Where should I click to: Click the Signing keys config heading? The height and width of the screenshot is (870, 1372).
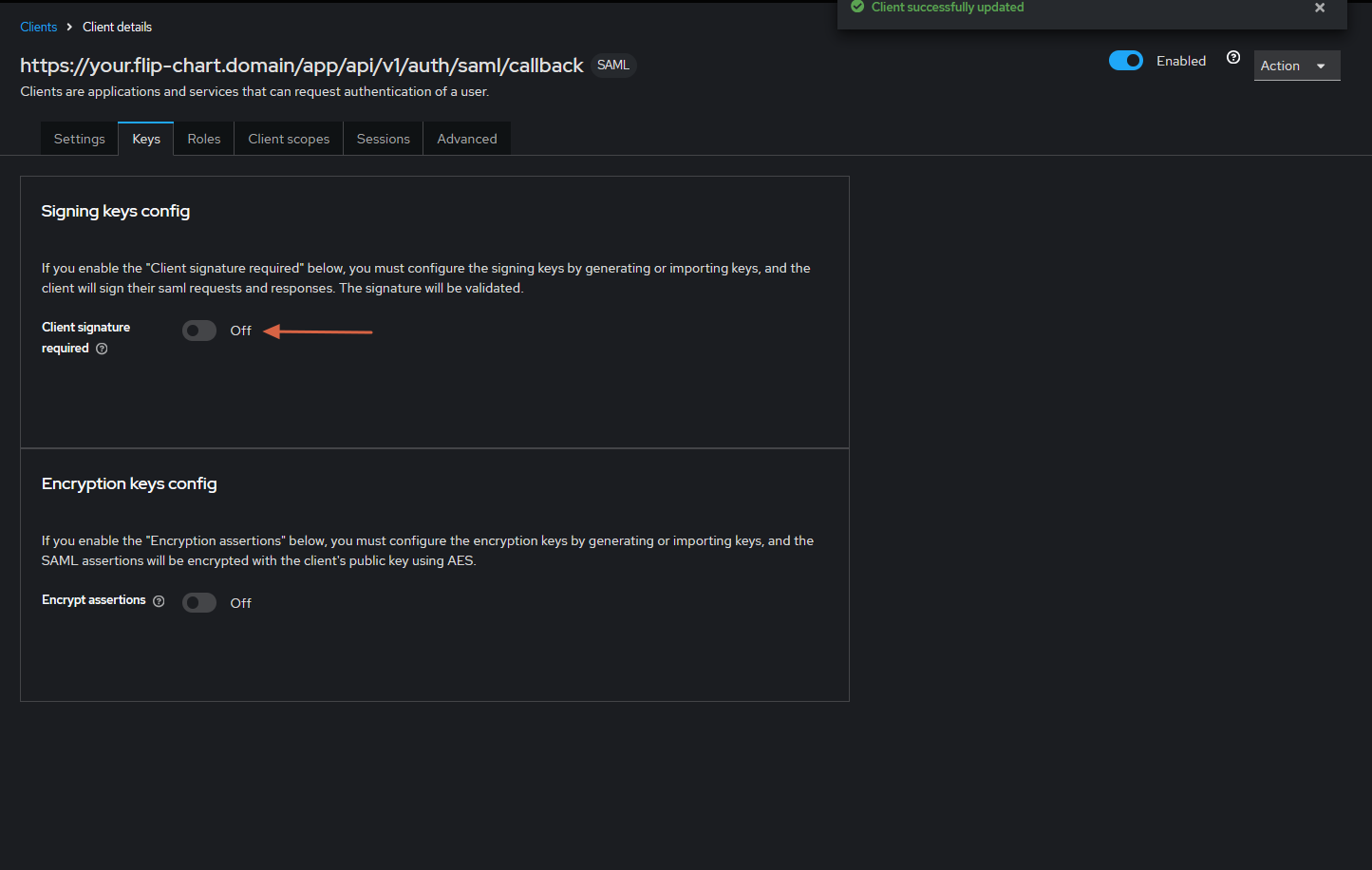tap(116, 211)
